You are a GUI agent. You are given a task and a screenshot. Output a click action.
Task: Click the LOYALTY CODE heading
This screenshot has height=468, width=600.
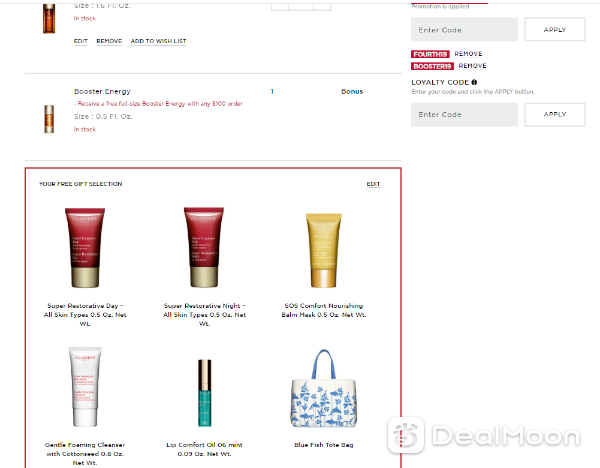(x=440, y=82)
